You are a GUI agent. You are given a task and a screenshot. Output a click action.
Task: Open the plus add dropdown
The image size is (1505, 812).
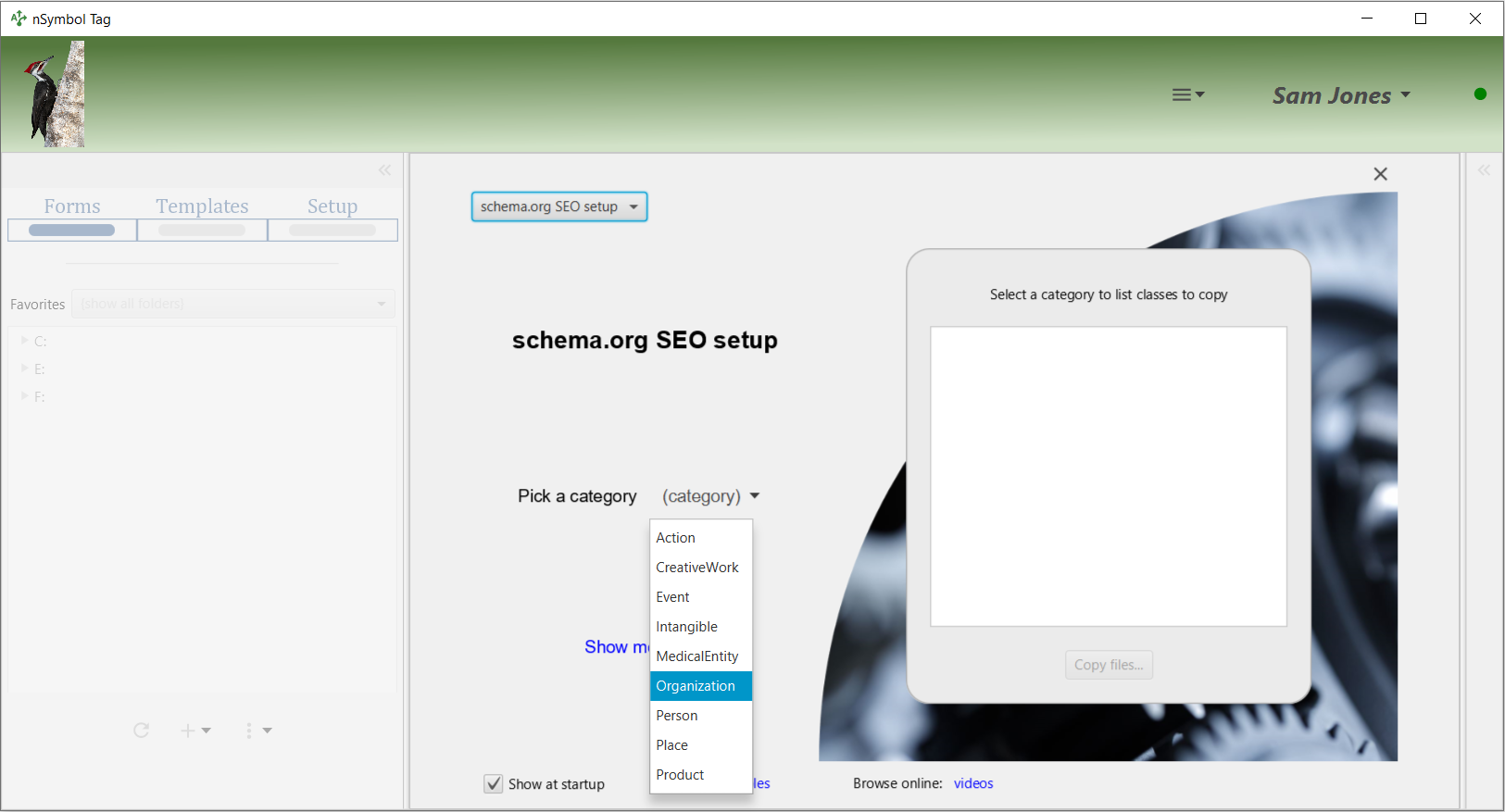[195, 731]
